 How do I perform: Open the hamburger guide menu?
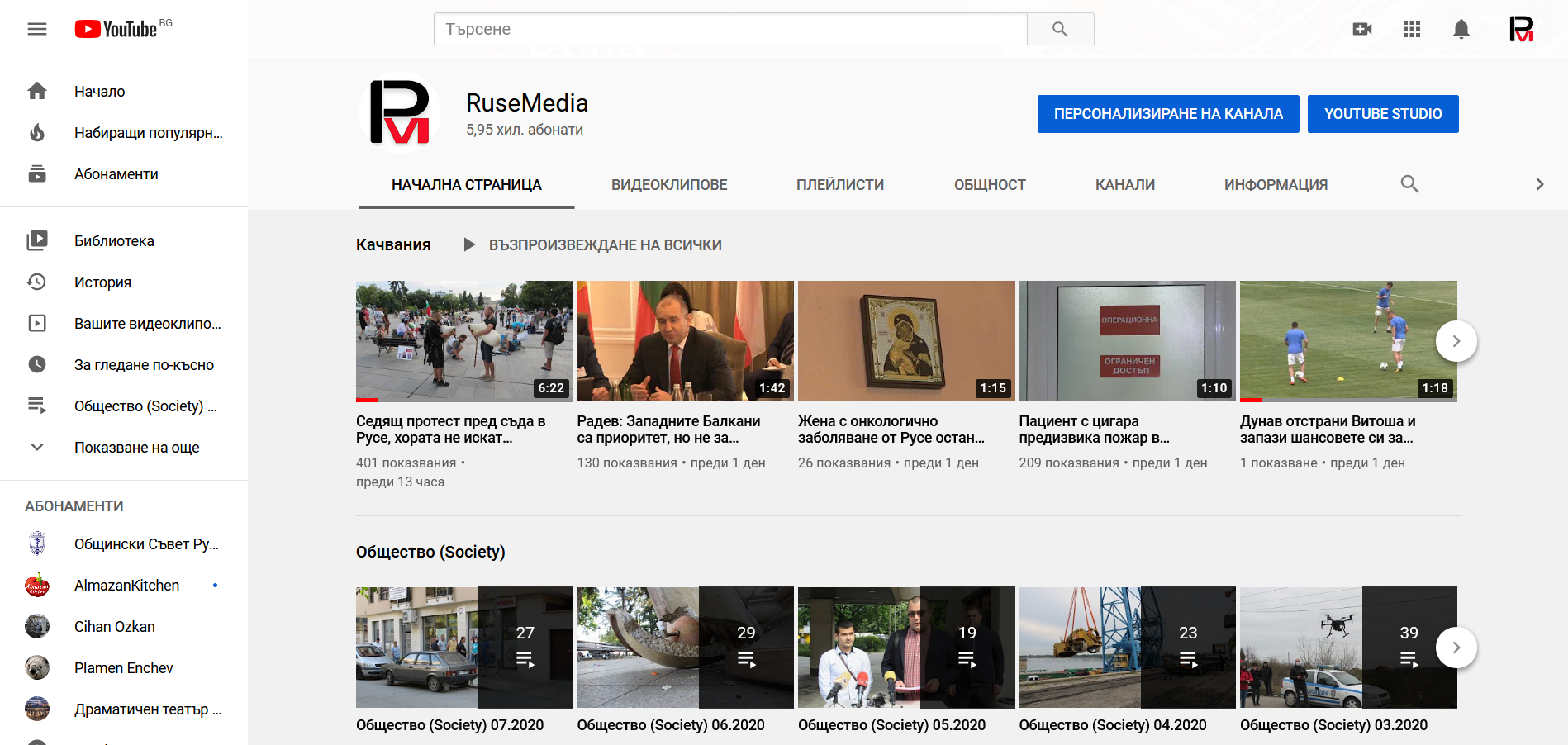tap(37, 29)
